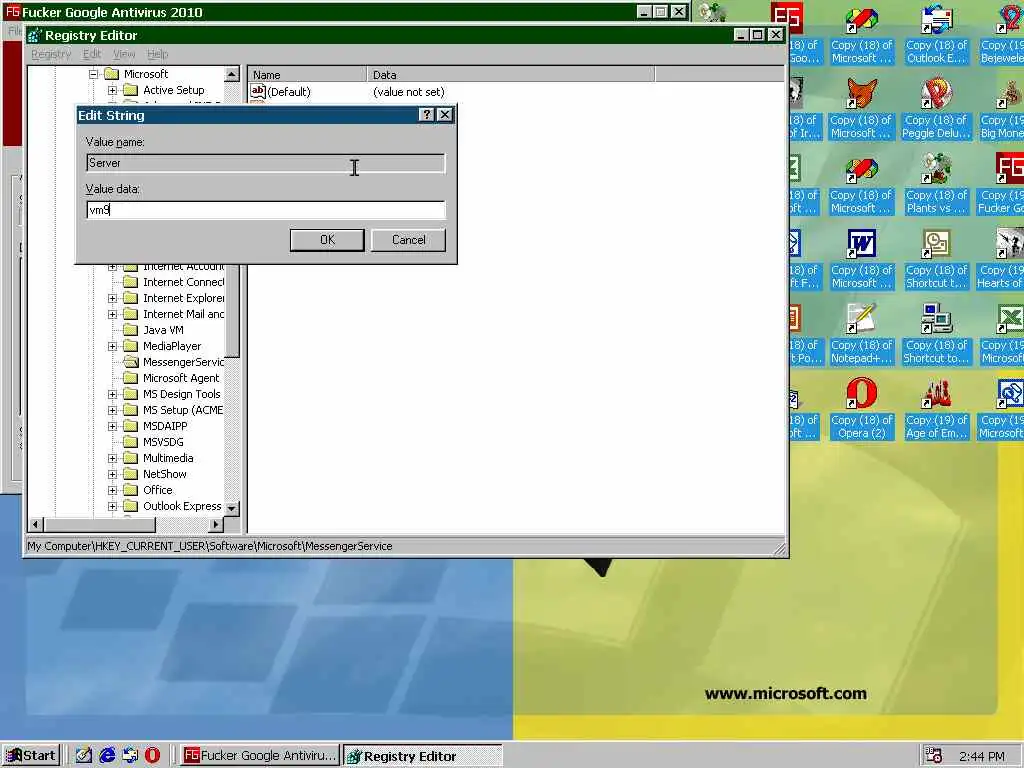Close the Edit String dialog with X
Screen dimensions: 1024x768
[445, 115]
